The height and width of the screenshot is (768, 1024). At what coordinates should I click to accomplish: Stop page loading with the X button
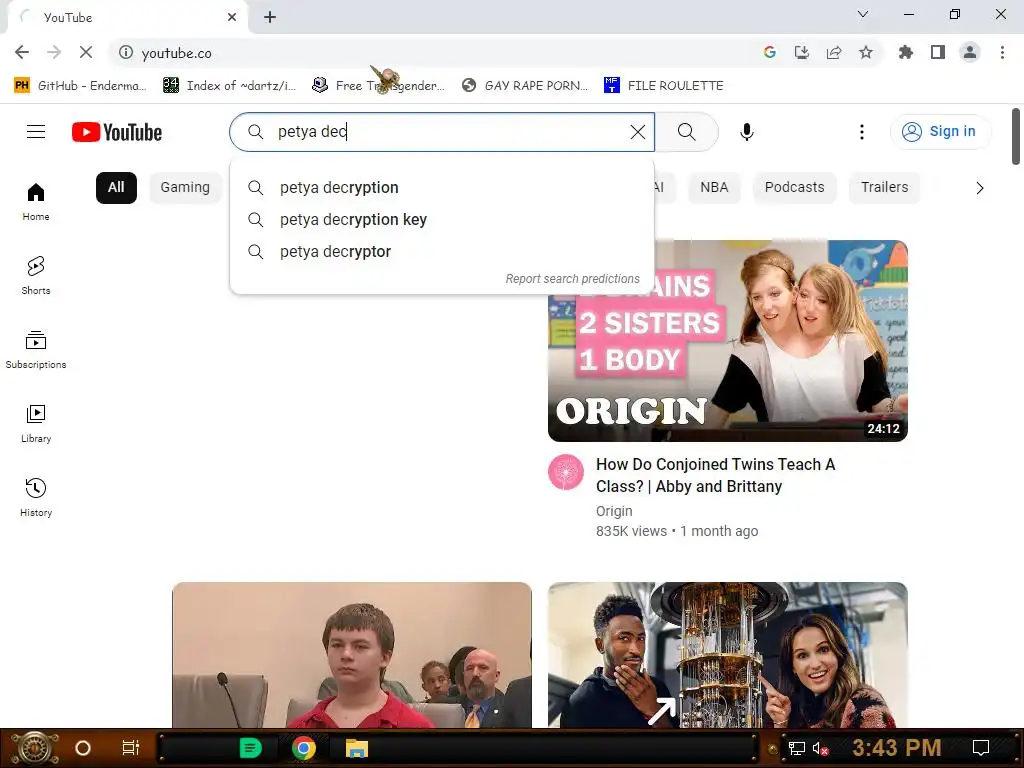coord(86,52)
